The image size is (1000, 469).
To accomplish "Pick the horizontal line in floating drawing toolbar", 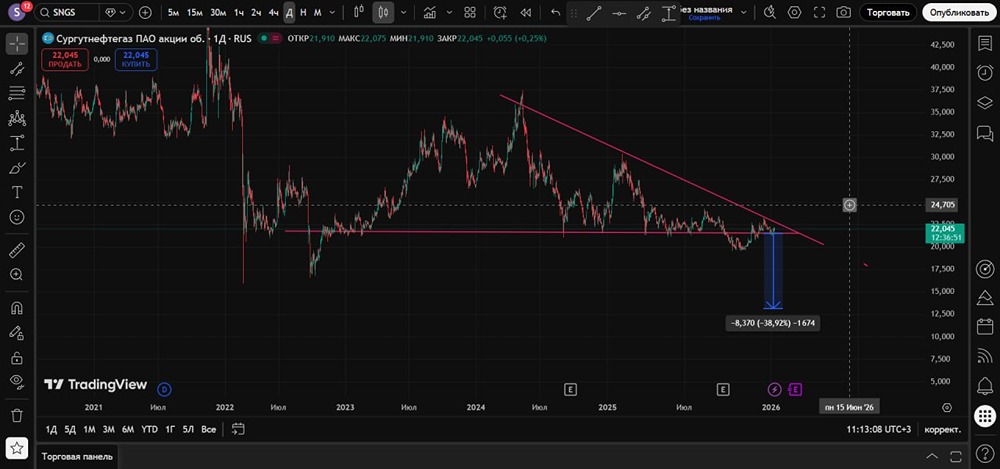I will coord(619,13).
